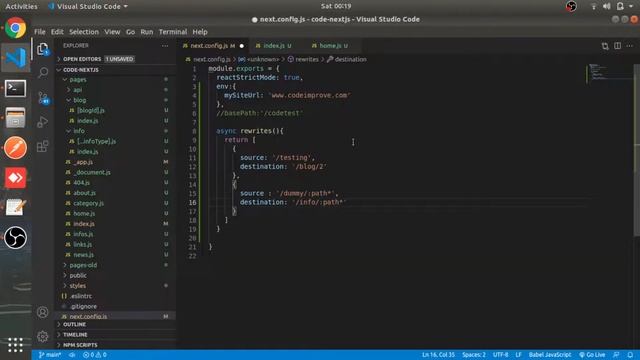The width and height of the screenshot is (640, 360).
Task: Open the Activities overview
Action: tap(21, 6)
